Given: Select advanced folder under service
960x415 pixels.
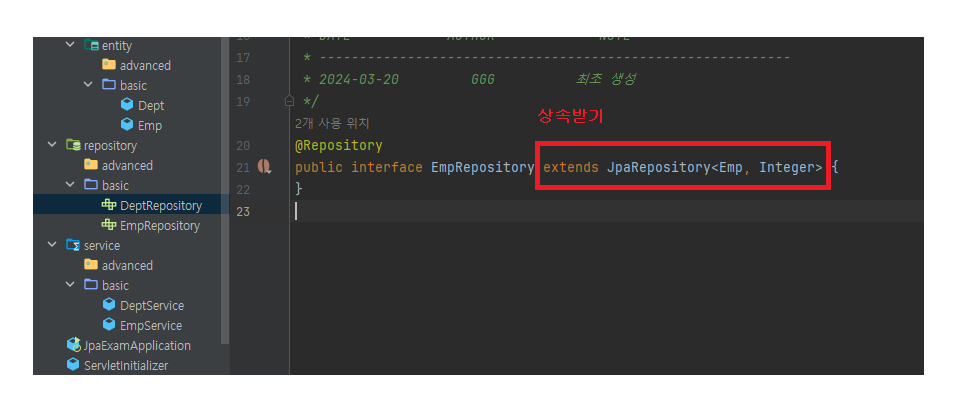Looking at the screenshot, I should [x=127, y=266].
